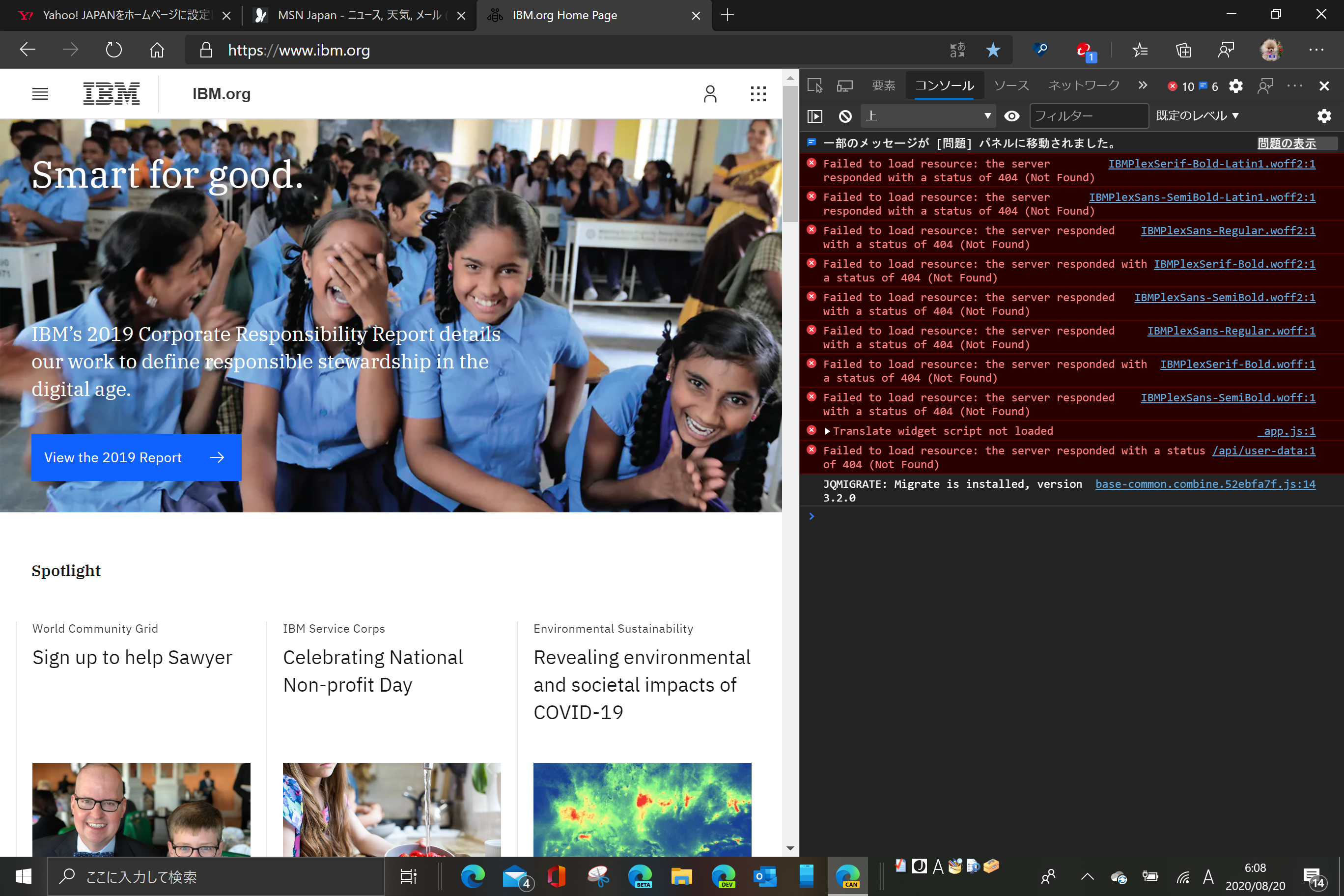Open Edge Beta from the taskbar
Viewport: 1344px width, 896px height.
[640, 876]
